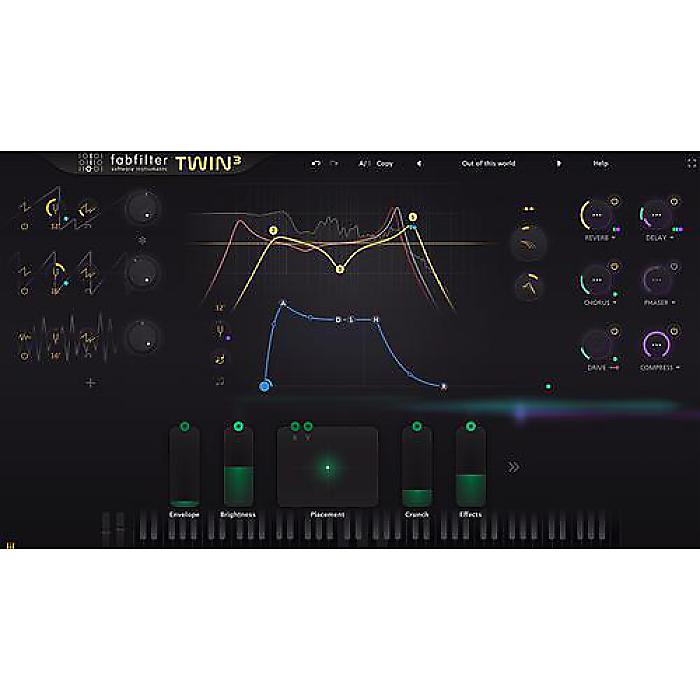700x700 pixels.
Task: Click the noise oscillator level knob
Action: 142,337
